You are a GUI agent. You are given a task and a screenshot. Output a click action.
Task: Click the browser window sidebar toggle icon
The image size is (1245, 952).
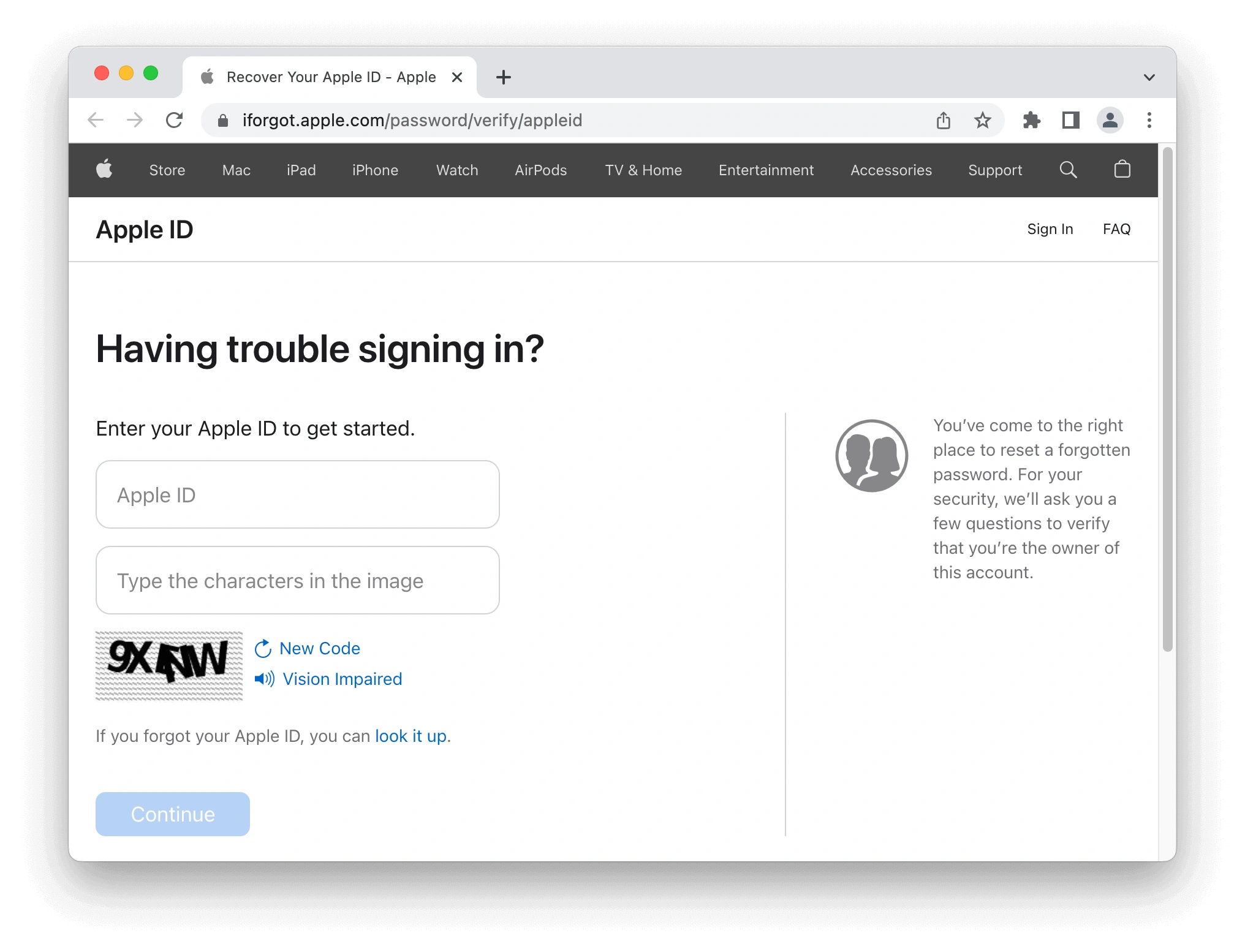pyautogui.click(x=1071, y=120)
